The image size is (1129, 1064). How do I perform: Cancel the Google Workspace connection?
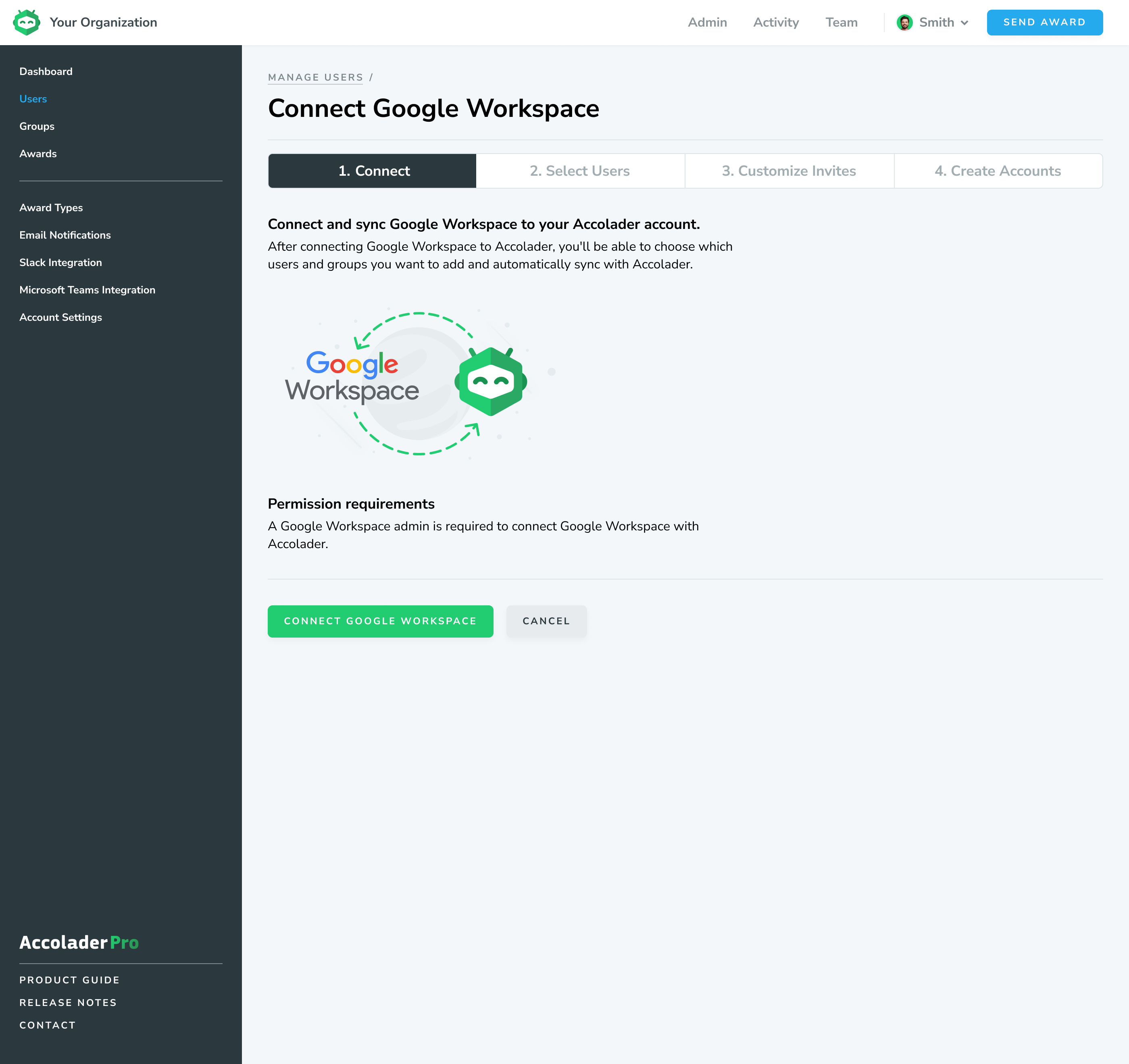546,621
